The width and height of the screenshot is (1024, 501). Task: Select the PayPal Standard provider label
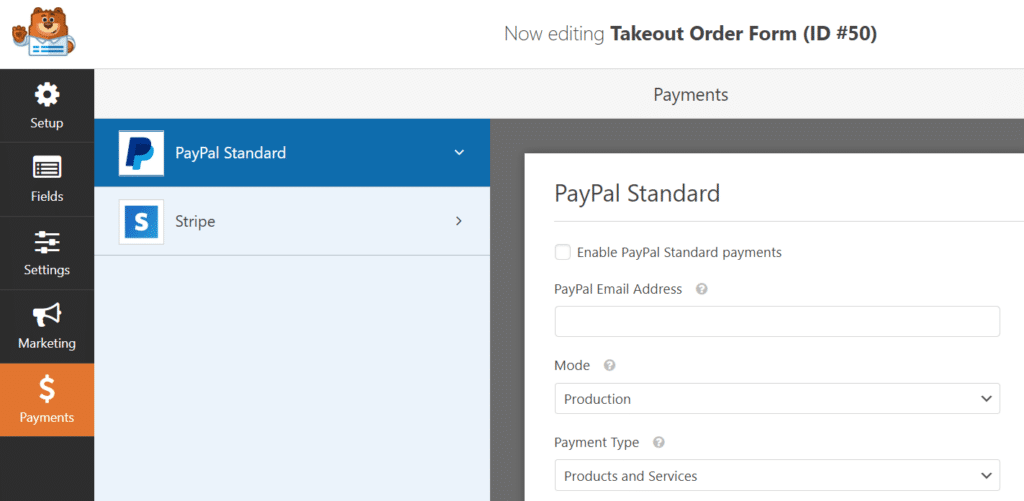coord(231,153)
